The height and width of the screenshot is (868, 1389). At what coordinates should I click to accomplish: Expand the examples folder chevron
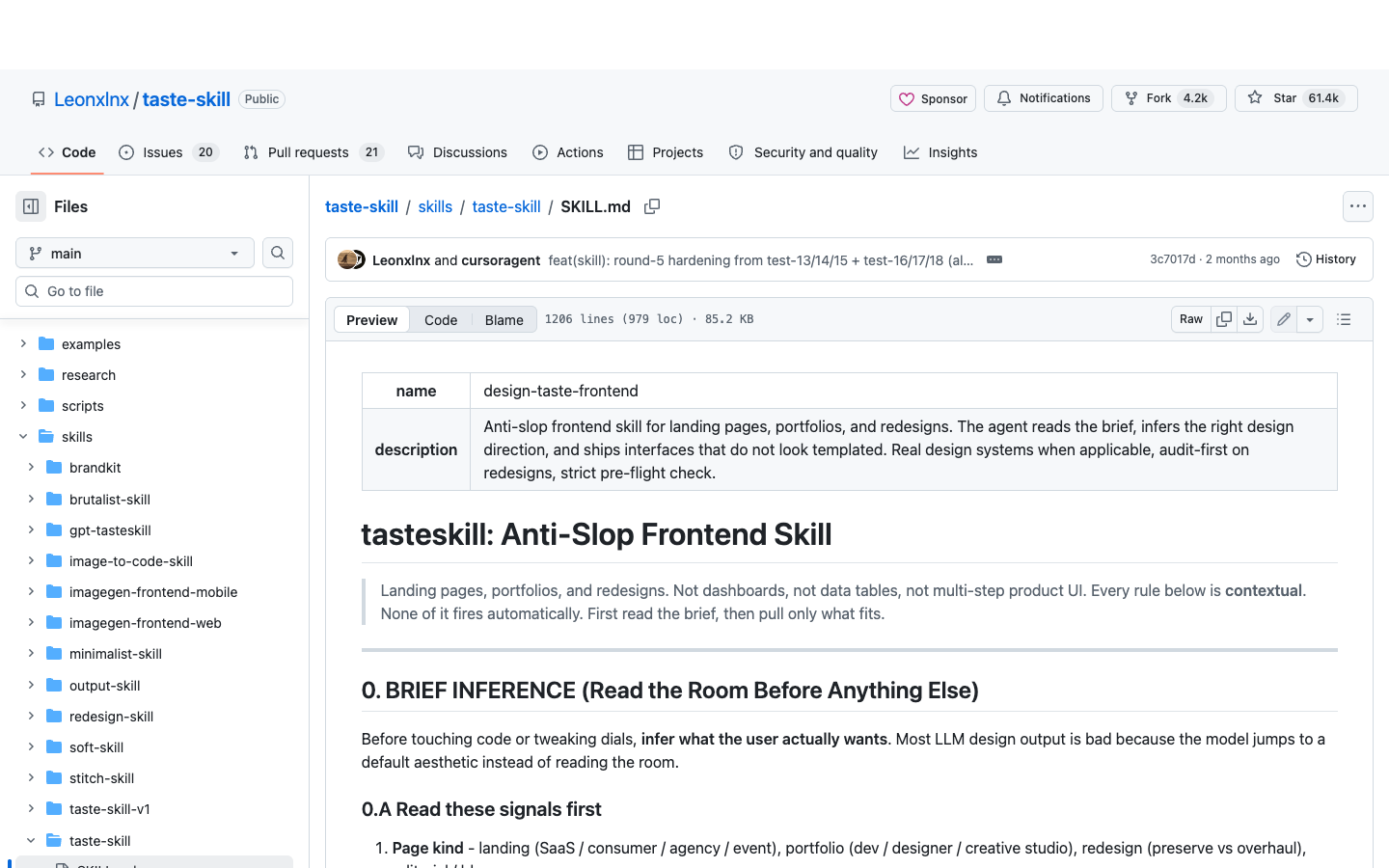point(23,344)
